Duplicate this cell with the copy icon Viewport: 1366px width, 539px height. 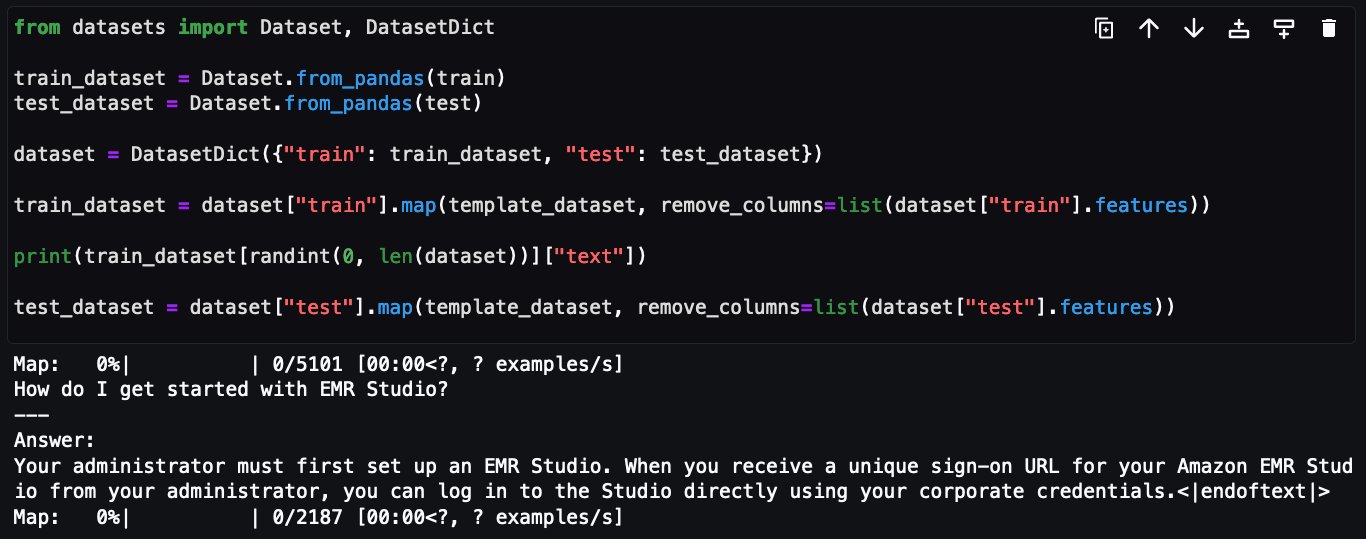1104,29
